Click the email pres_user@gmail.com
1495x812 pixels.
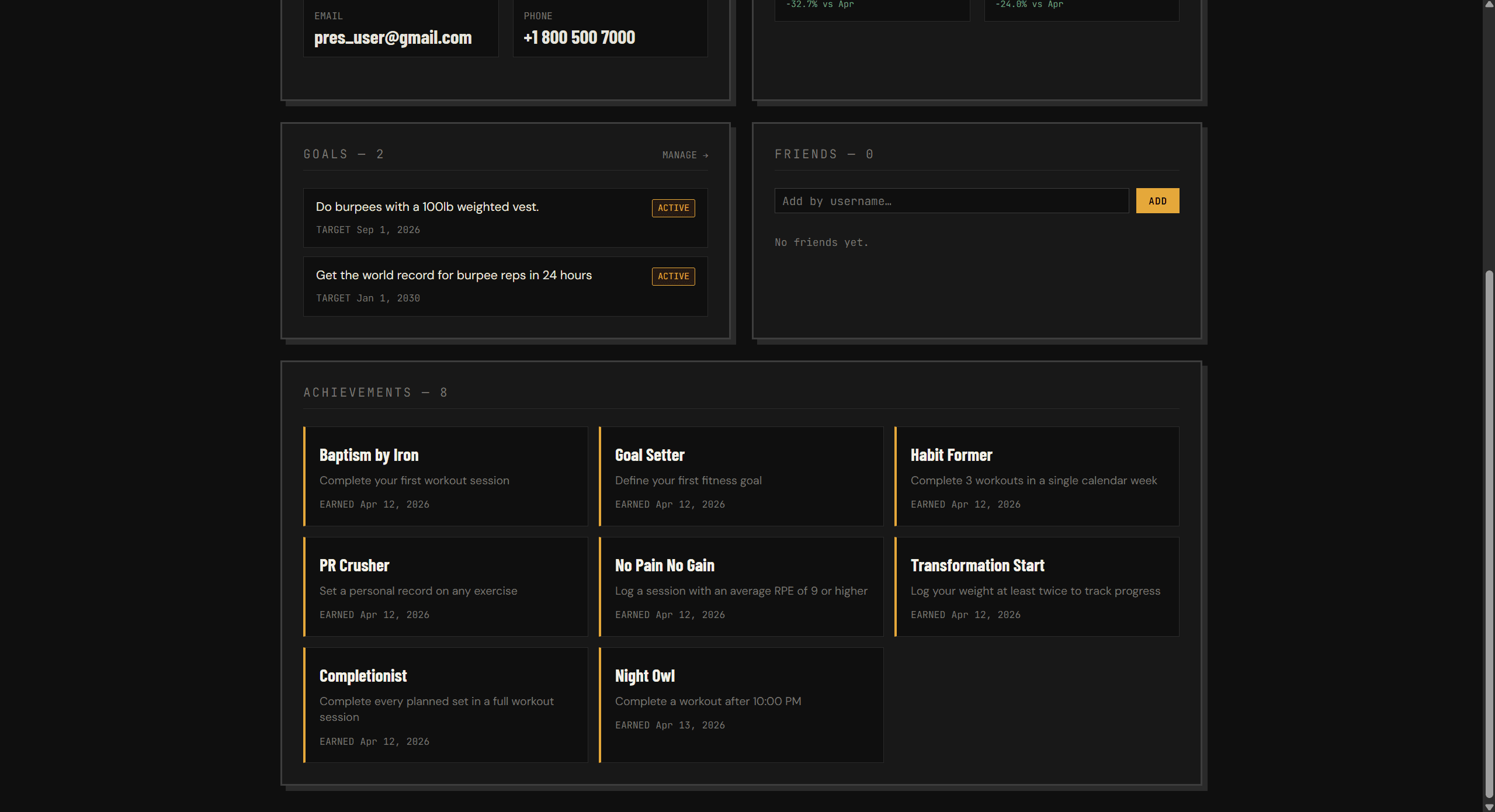[x=393, y=38]
